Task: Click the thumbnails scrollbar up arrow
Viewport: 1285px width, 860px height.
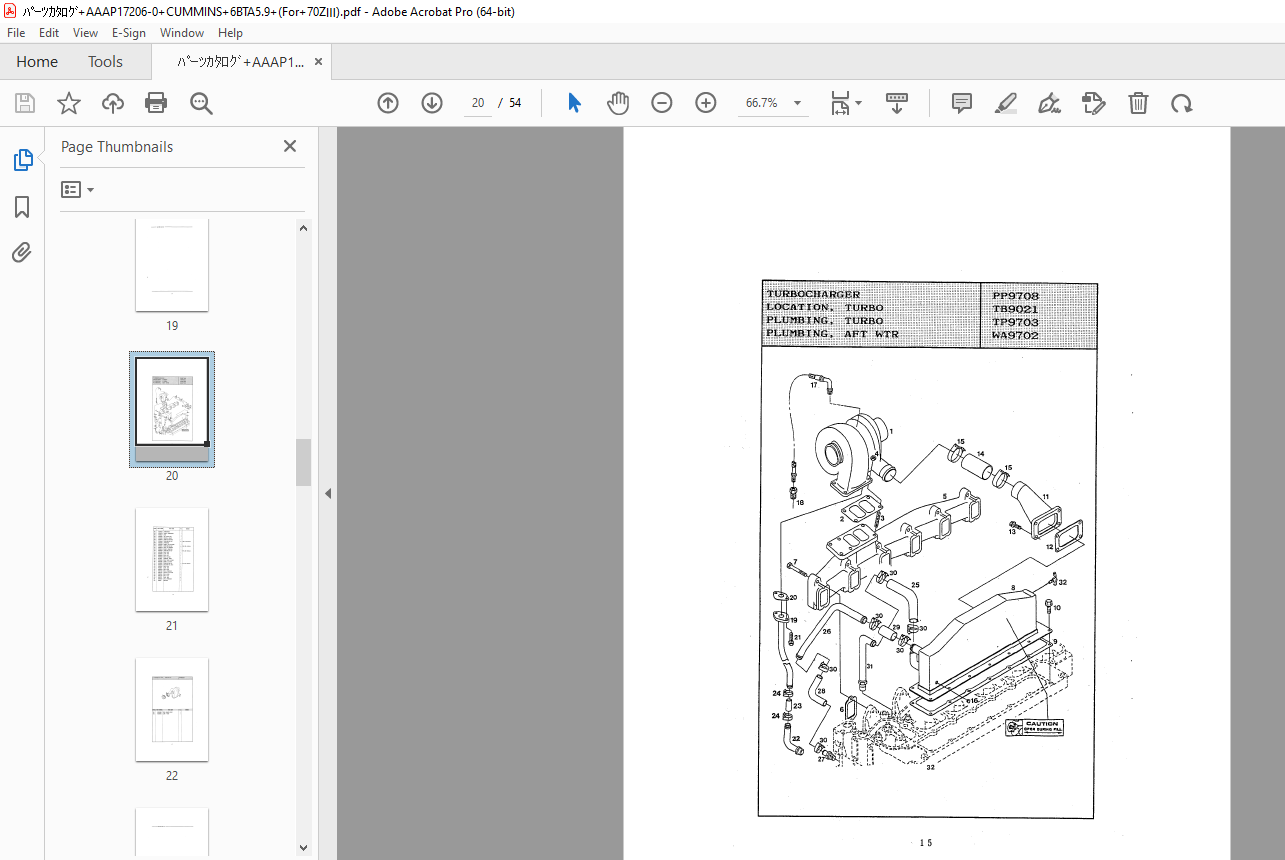Action: tap(304, 228)
